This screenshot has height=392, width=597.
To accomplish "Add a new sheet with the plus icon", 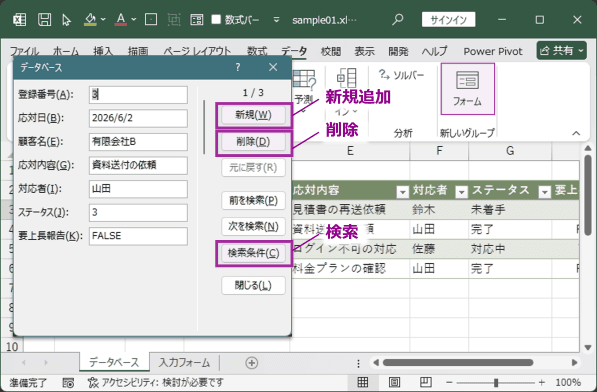I will click(x=251, y=363).
